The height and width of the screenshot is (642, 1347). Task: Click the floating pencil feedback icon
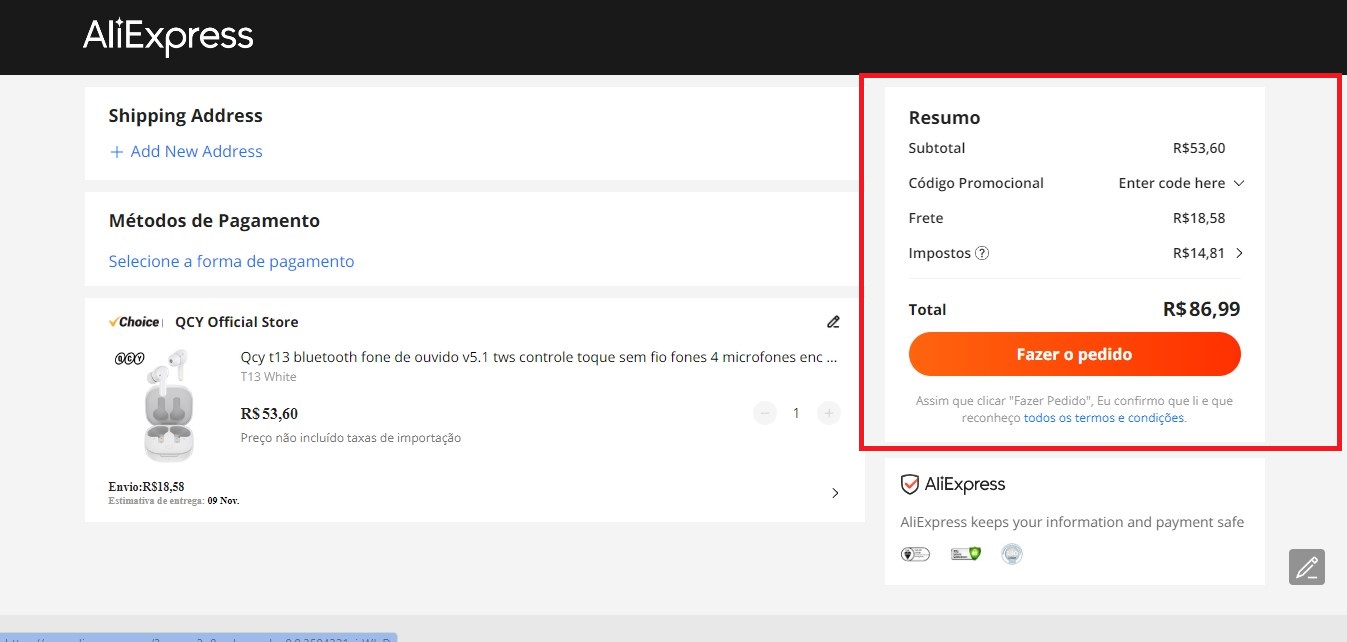pos(1307,567)
